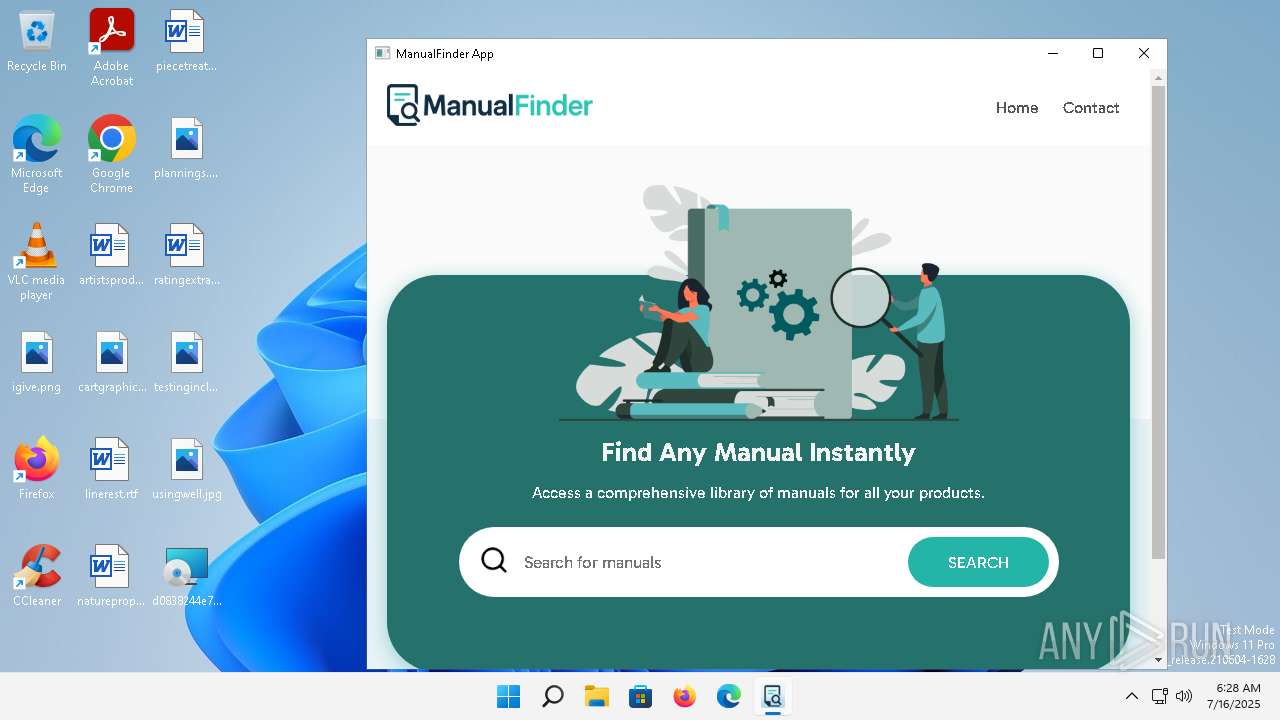The image size is (1280, 720).
Task: Minimize the ManualFinder App window
Action: point(1053,53)
